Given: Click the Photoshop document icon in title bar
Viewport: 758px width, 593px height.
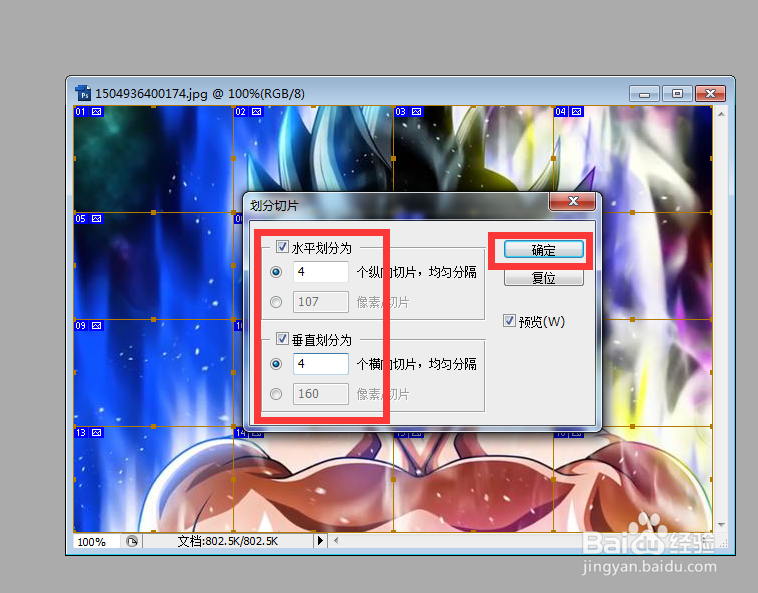Looking at the screenshot, I should (83, 93).
